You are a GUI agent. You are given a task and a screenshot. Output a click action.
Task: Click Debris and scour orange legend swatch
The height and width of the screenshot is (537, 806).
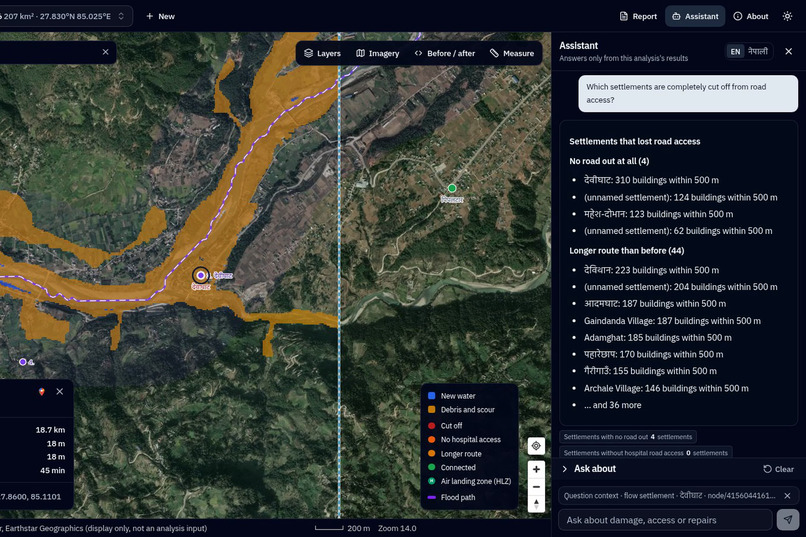click(x=432, y=410)
